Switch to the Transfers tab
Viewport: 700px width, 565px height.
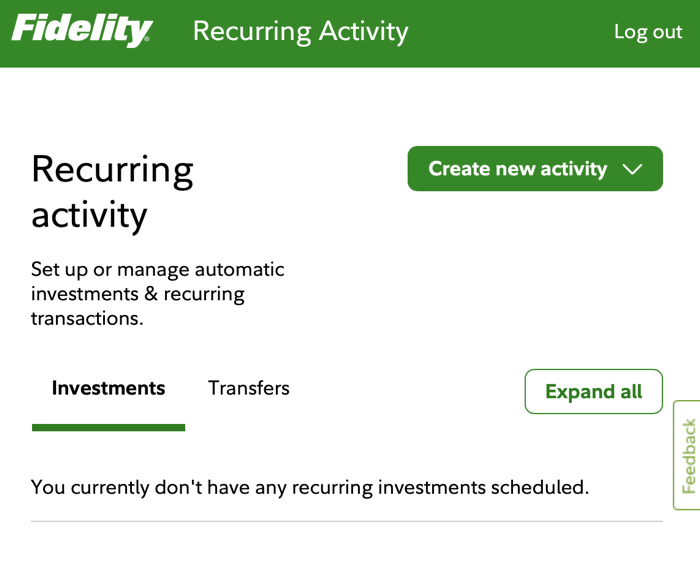point(249,388)
